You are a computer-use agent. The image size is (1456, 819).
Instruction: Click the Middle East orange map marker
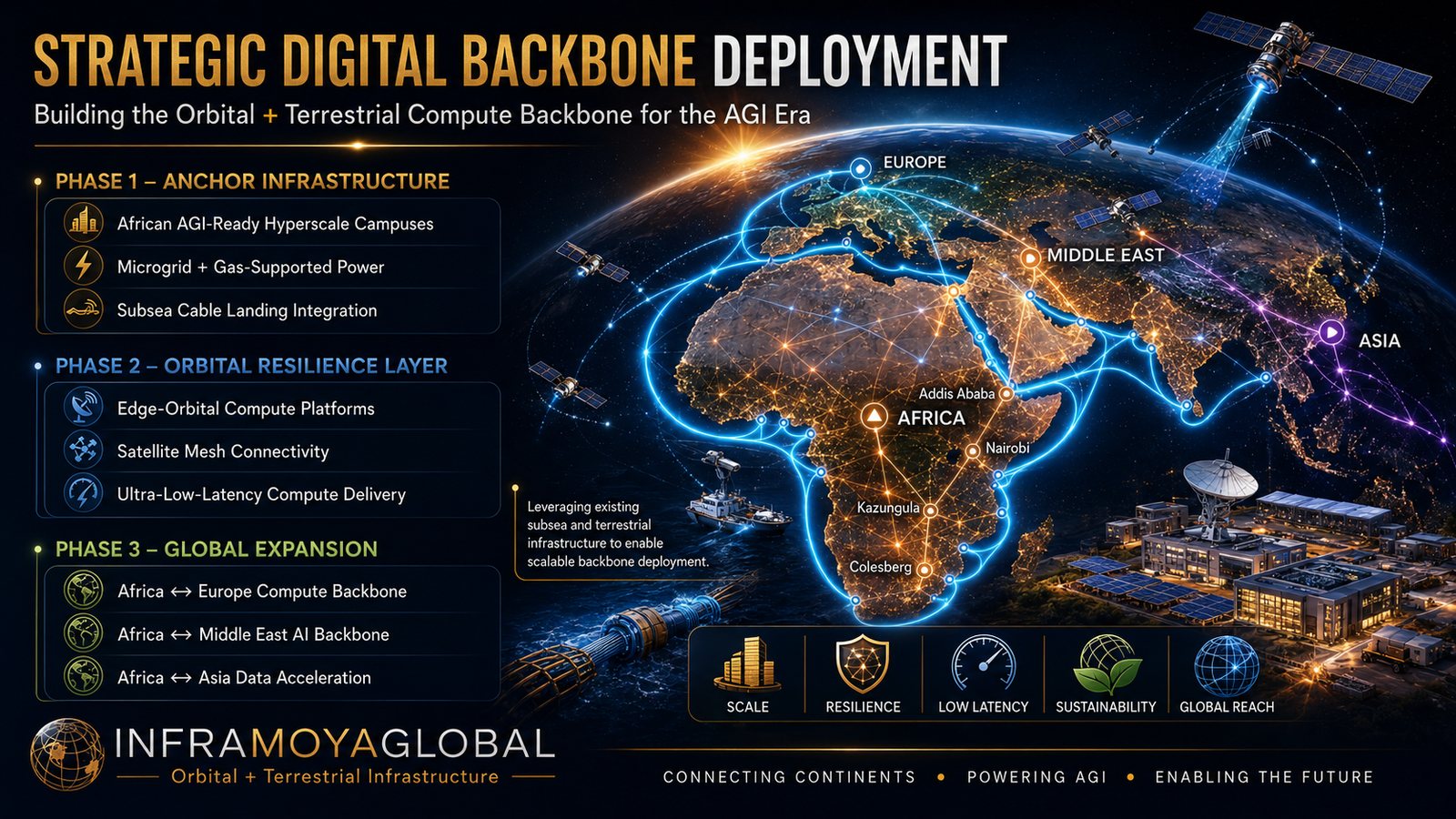(1029, 258)
